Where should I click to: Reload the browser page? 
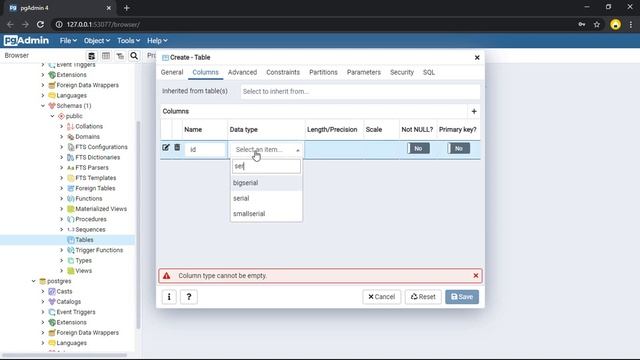[40, 24]
